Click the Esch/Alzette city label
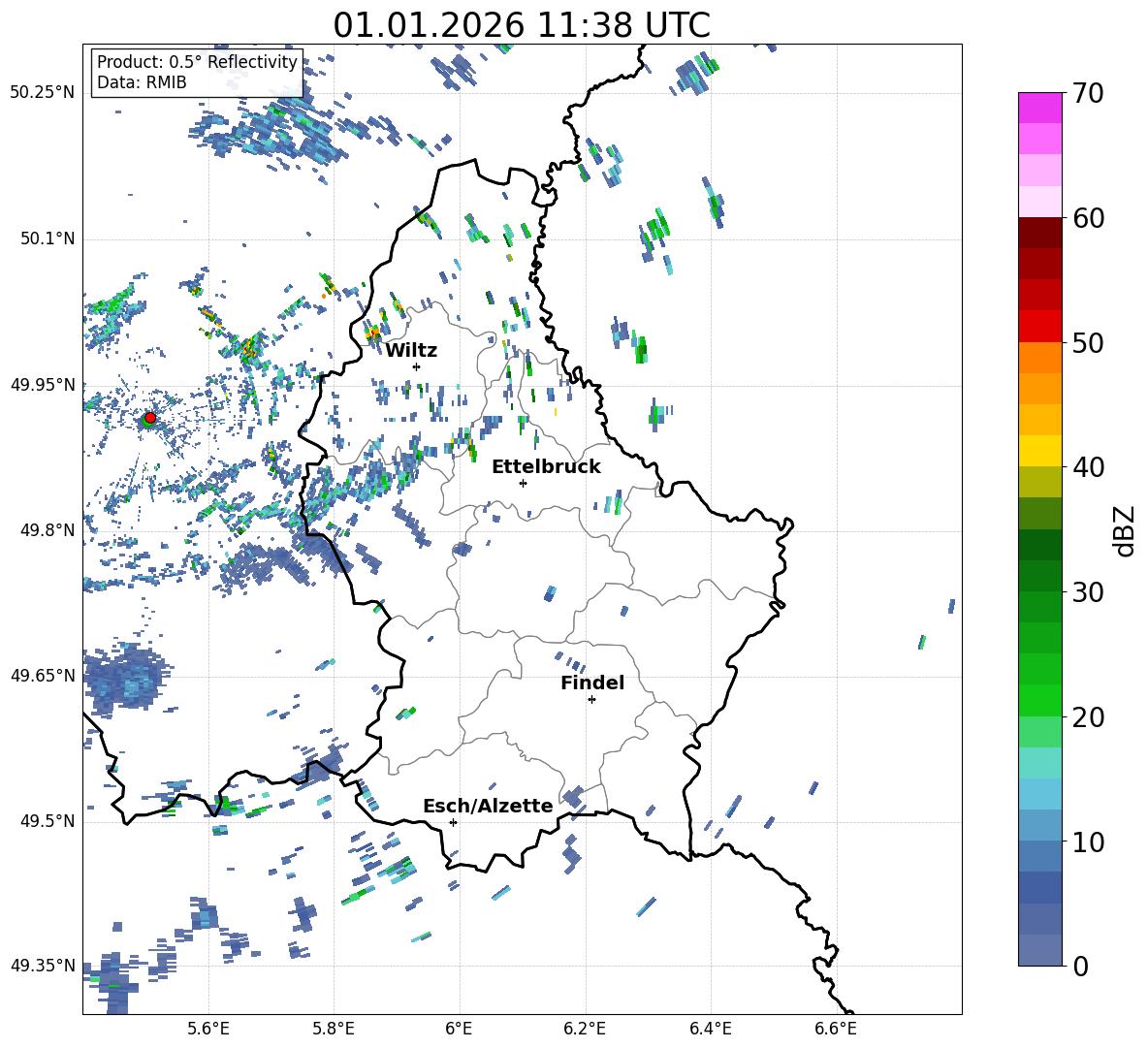 pyautogui.click(x=489, y=806)
